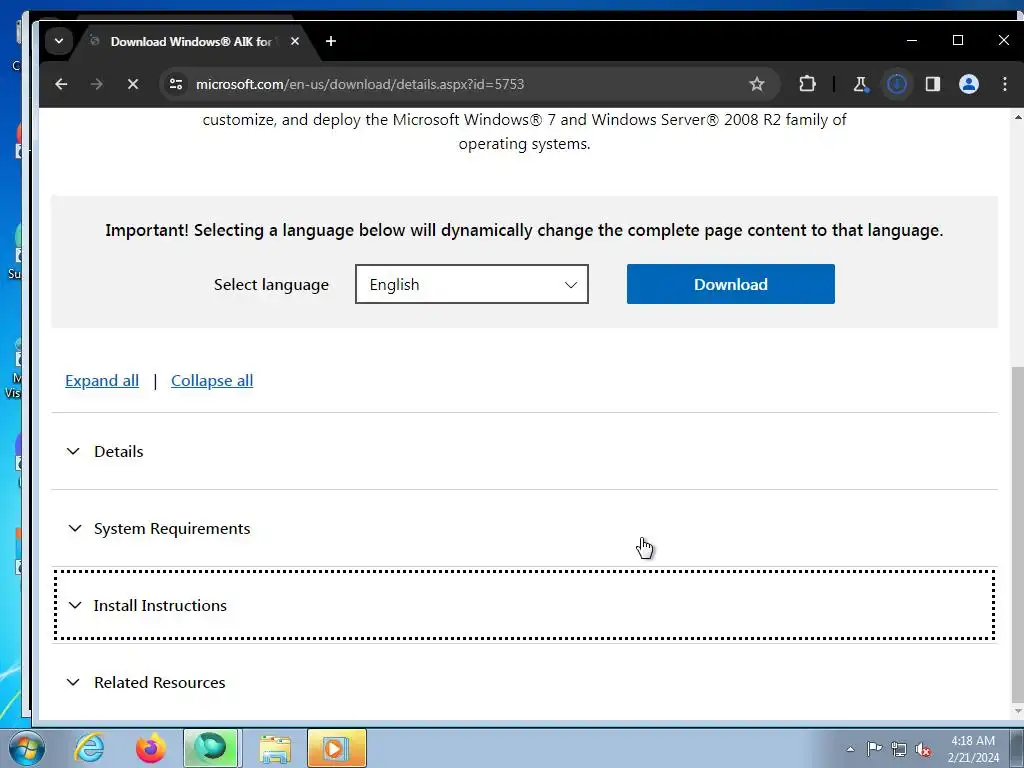Click the blue circular update icon
Screen dimensions: 1024x768
[897, 84]
